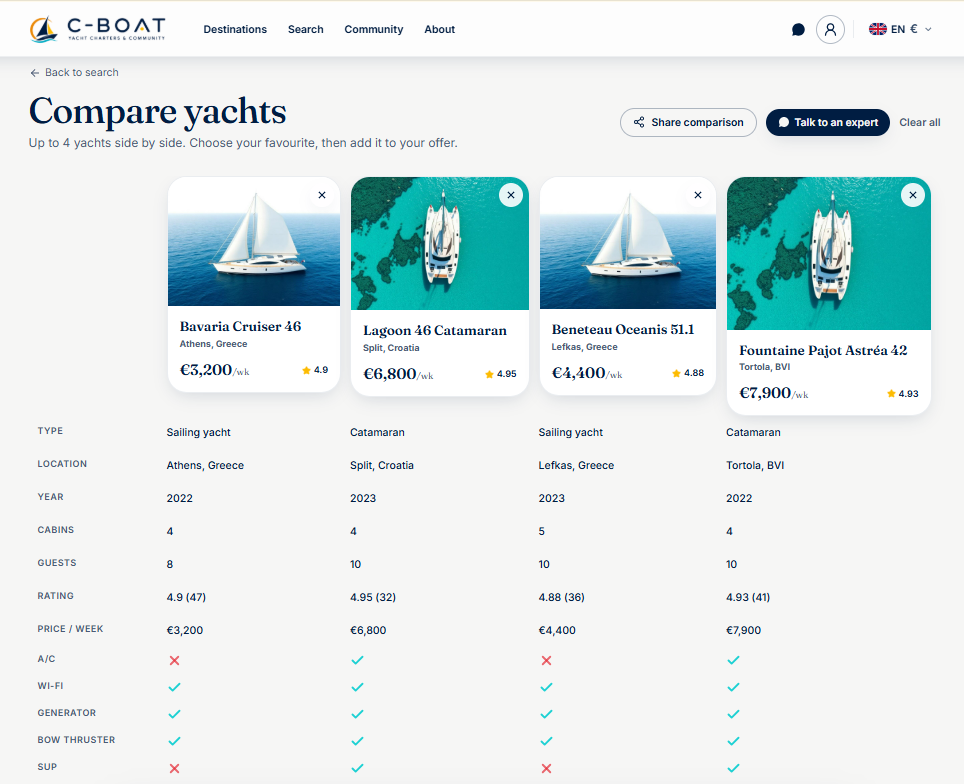Click SUP red cross in Beneteau column
Viewport: 964px width, 784px height.
pos(547,768)
